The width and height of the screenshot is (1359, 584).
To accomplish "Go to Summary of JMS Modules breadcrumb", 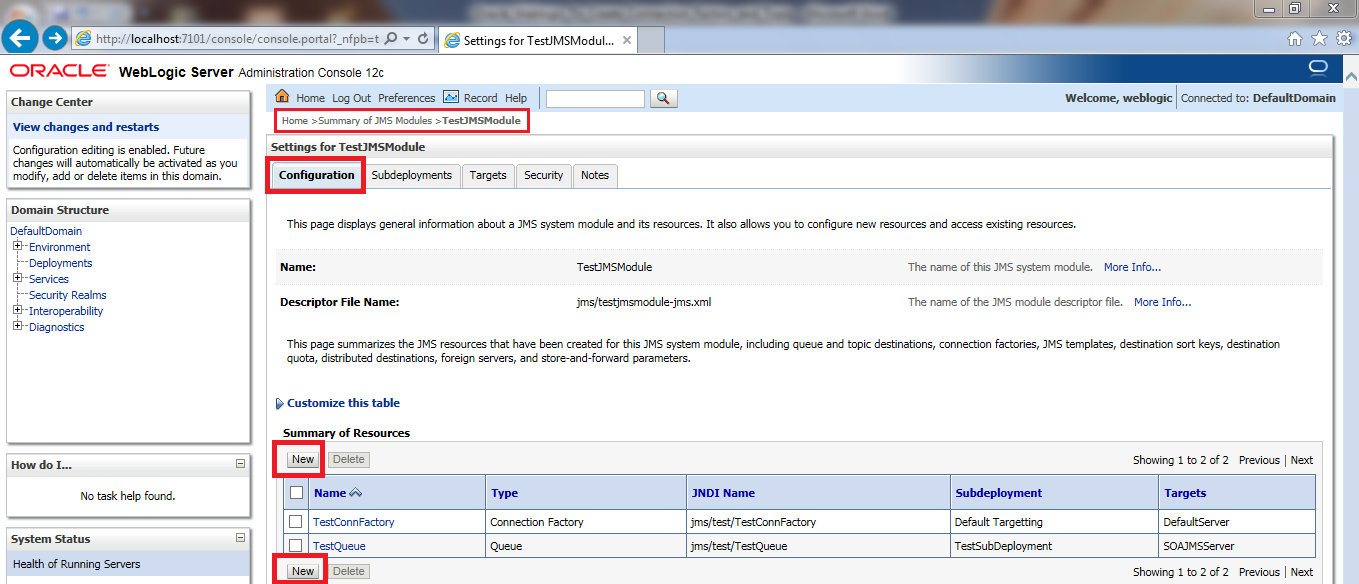I will (375, 121).
